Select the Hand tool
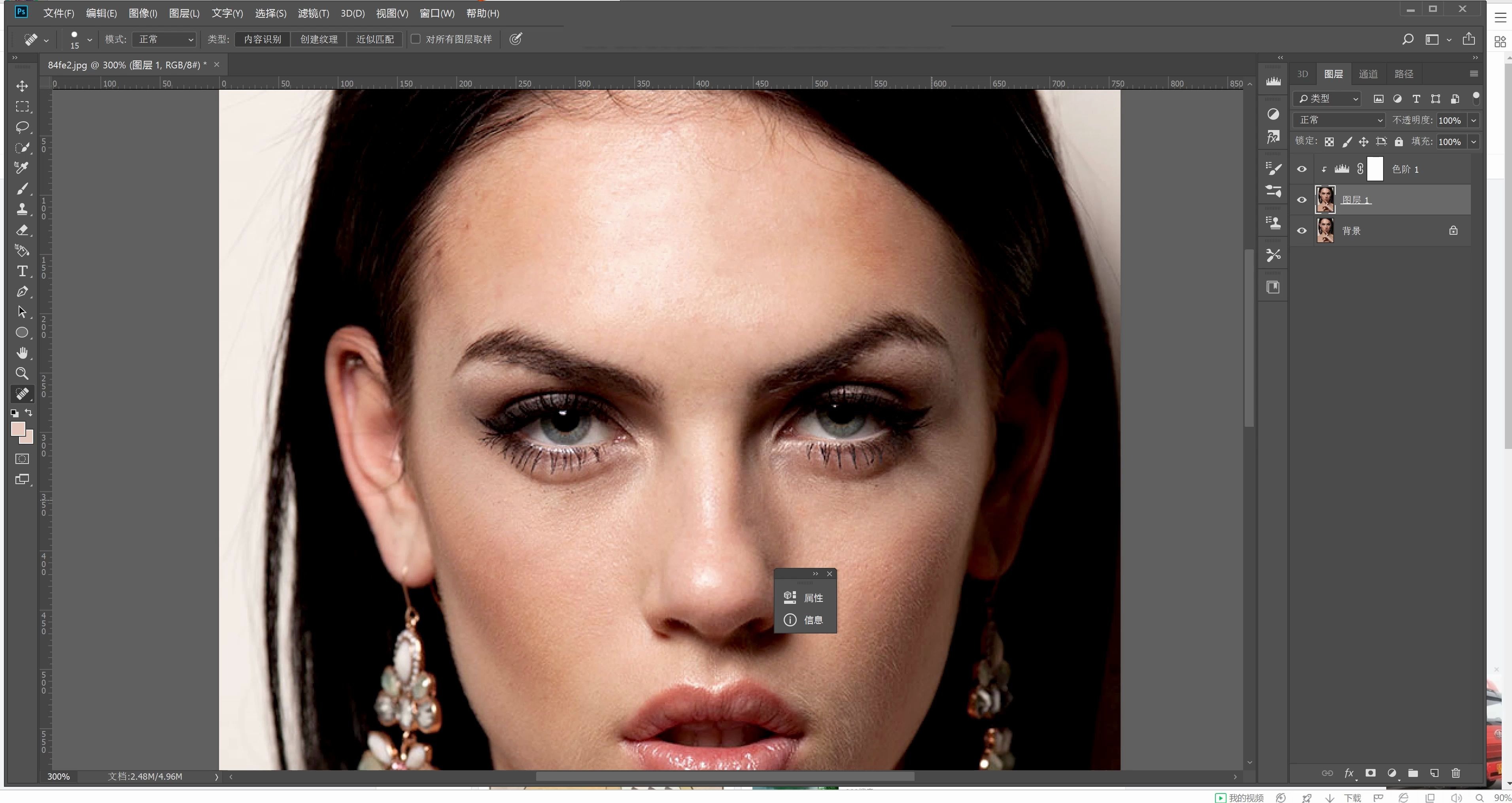The image size is (1512, 803). (22, 353)
